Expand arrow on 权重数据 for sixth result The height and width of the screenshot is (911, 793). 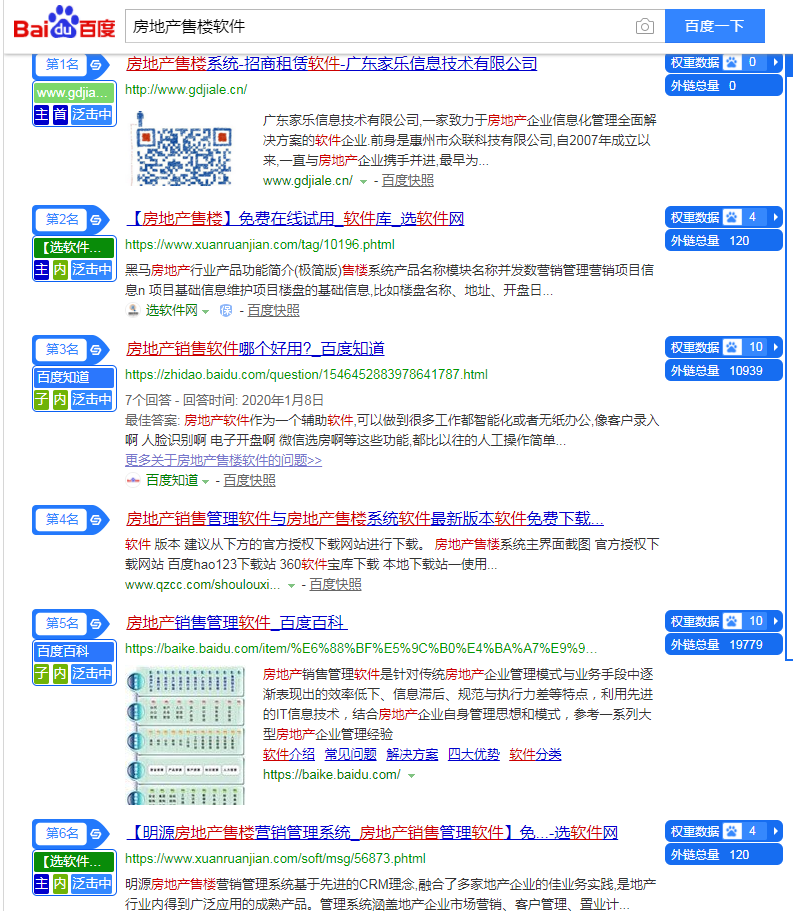[775, 831]
